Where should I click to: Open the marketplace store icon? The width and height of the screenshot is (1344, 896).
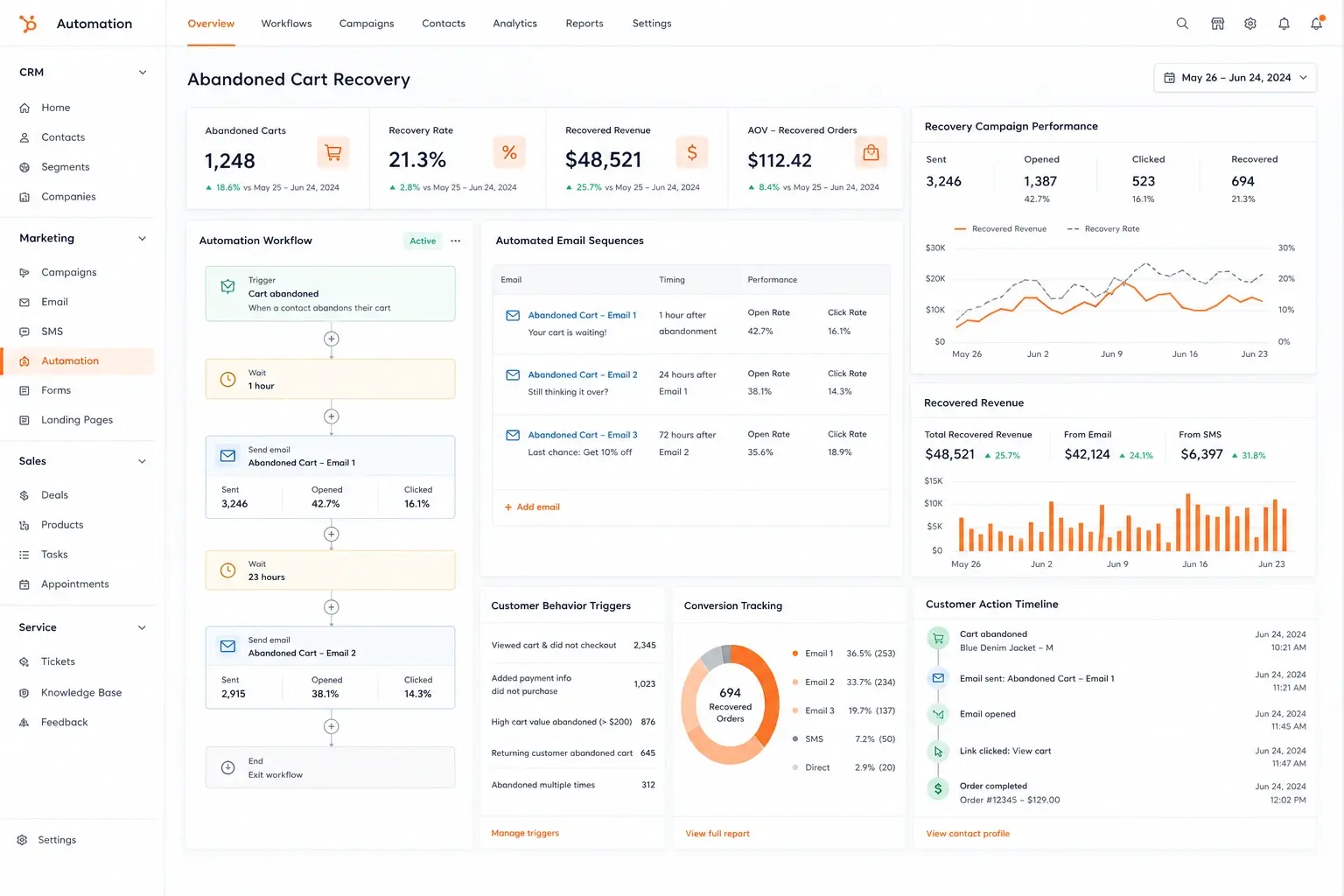point(1217,24)
